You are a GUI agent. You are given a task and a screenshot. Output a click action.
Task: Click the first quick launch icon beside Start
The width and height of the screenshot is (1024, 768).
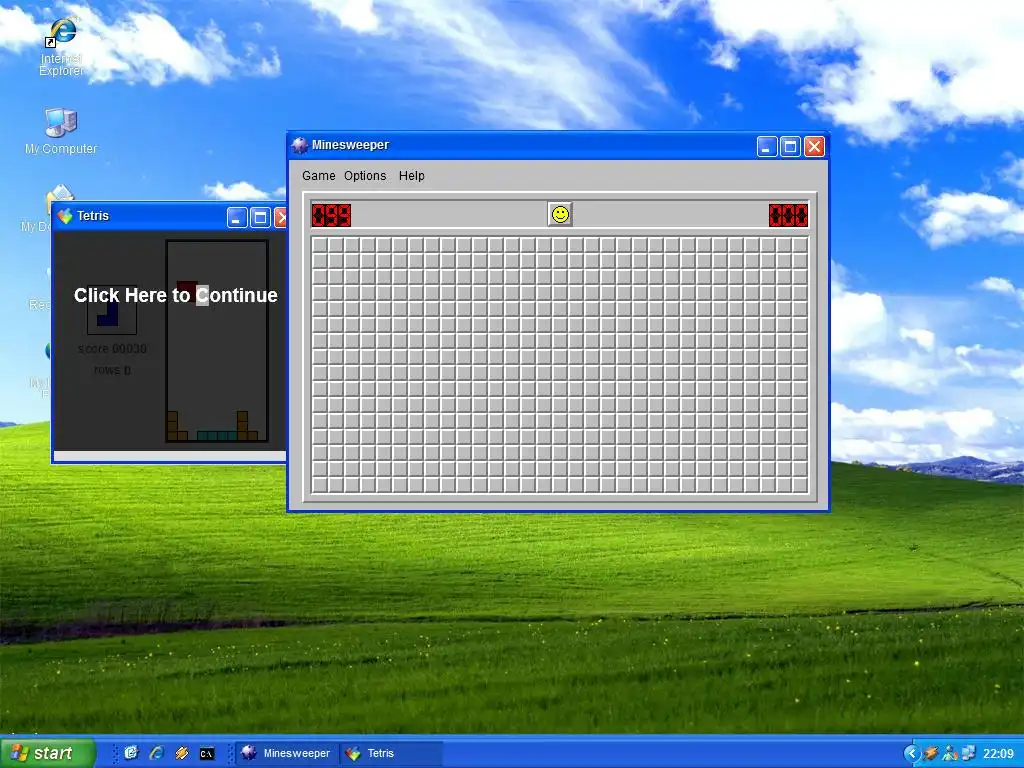pyautogui.click(x=131, y=753)
